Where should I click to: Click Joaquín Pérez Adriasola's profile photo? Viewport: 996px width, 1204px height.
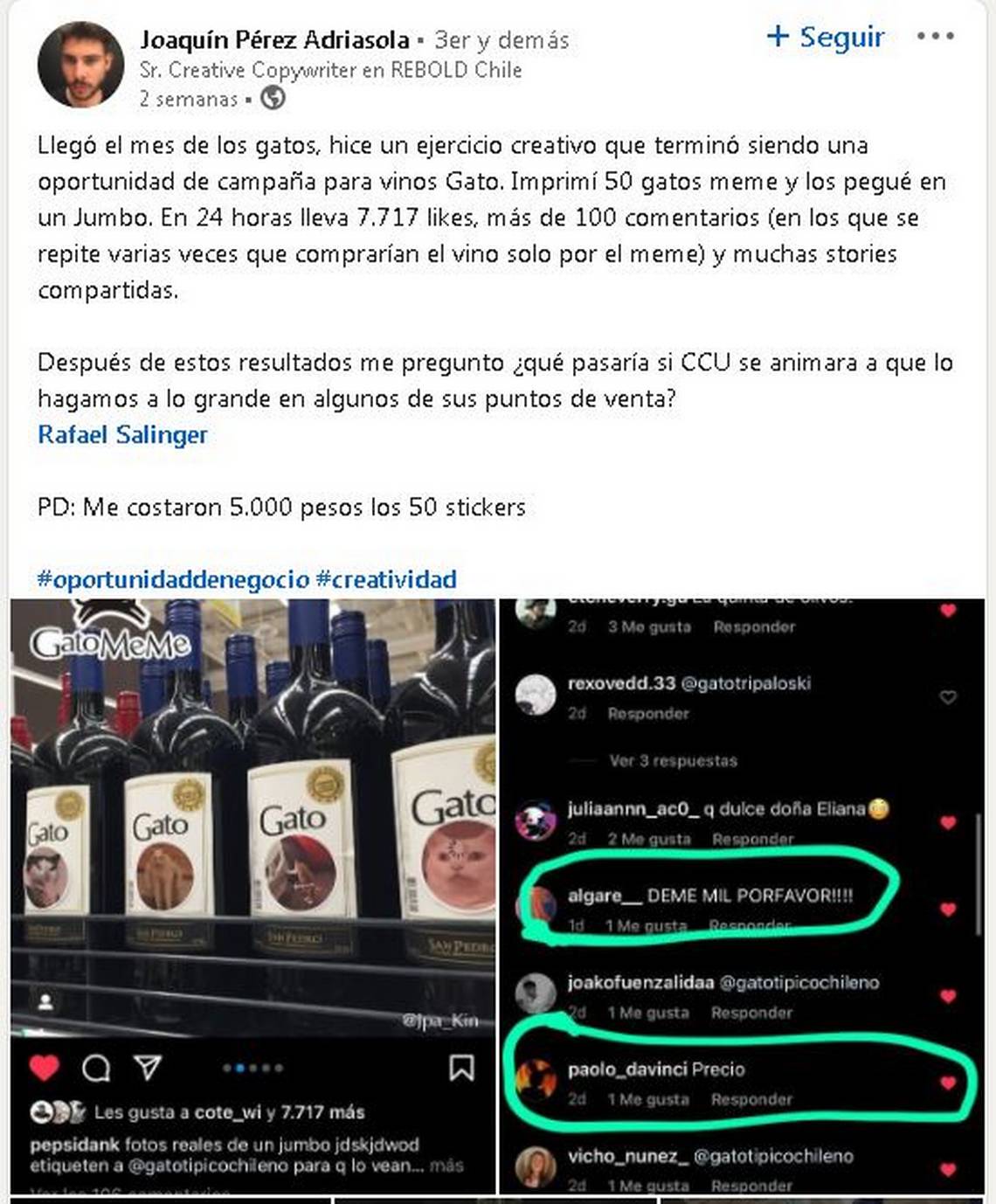coord(80,66)
